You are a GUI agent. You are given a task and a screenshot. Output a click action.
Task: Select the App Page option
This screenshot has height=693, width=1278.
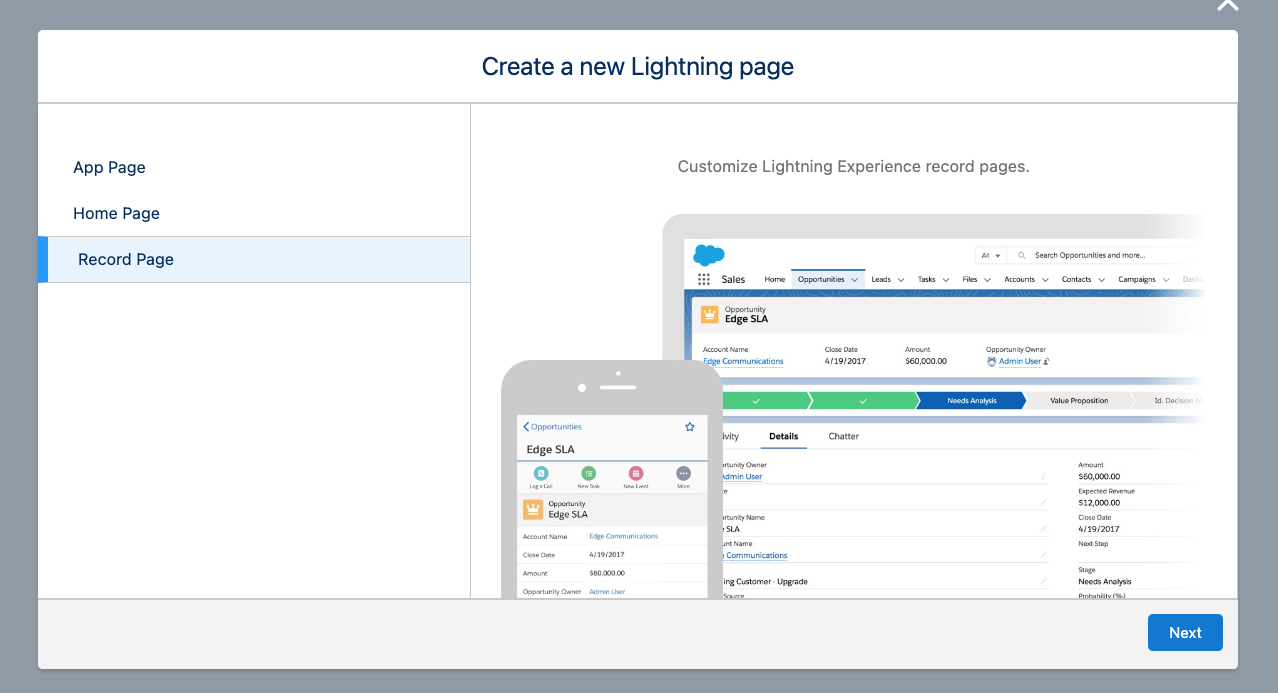point(109,167)
